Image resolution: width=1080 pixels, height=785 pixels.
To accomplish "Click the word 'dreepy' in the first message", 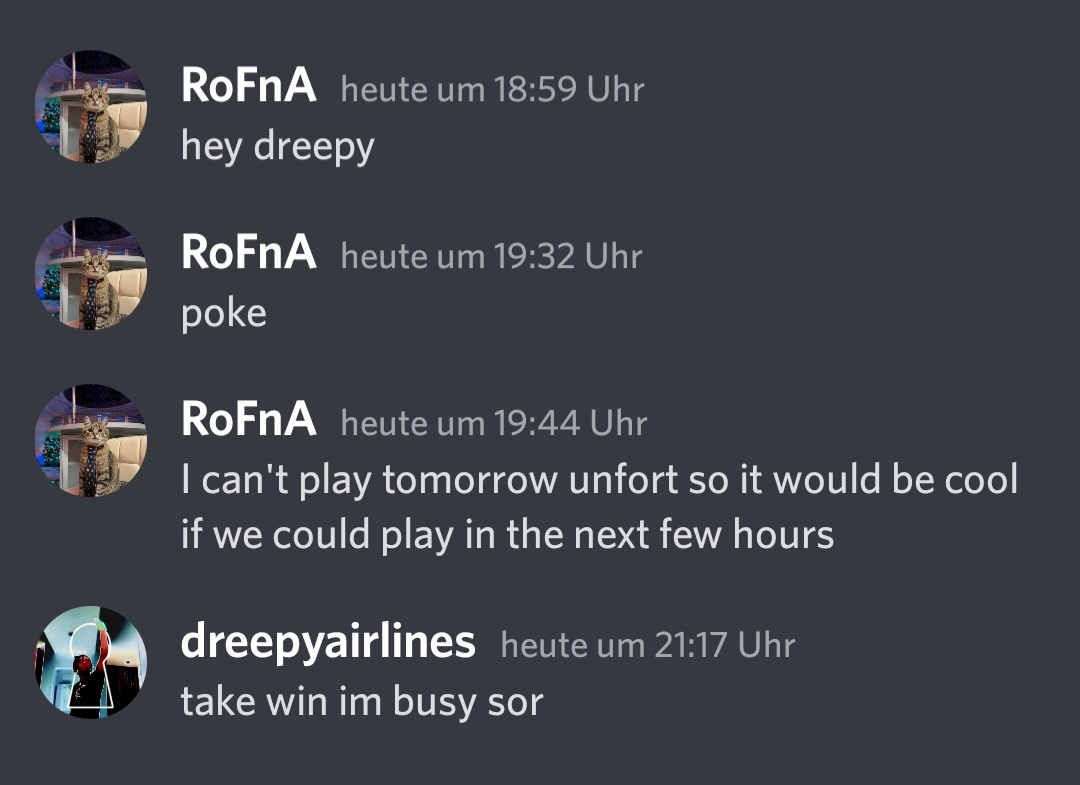I will coord(314,147).
